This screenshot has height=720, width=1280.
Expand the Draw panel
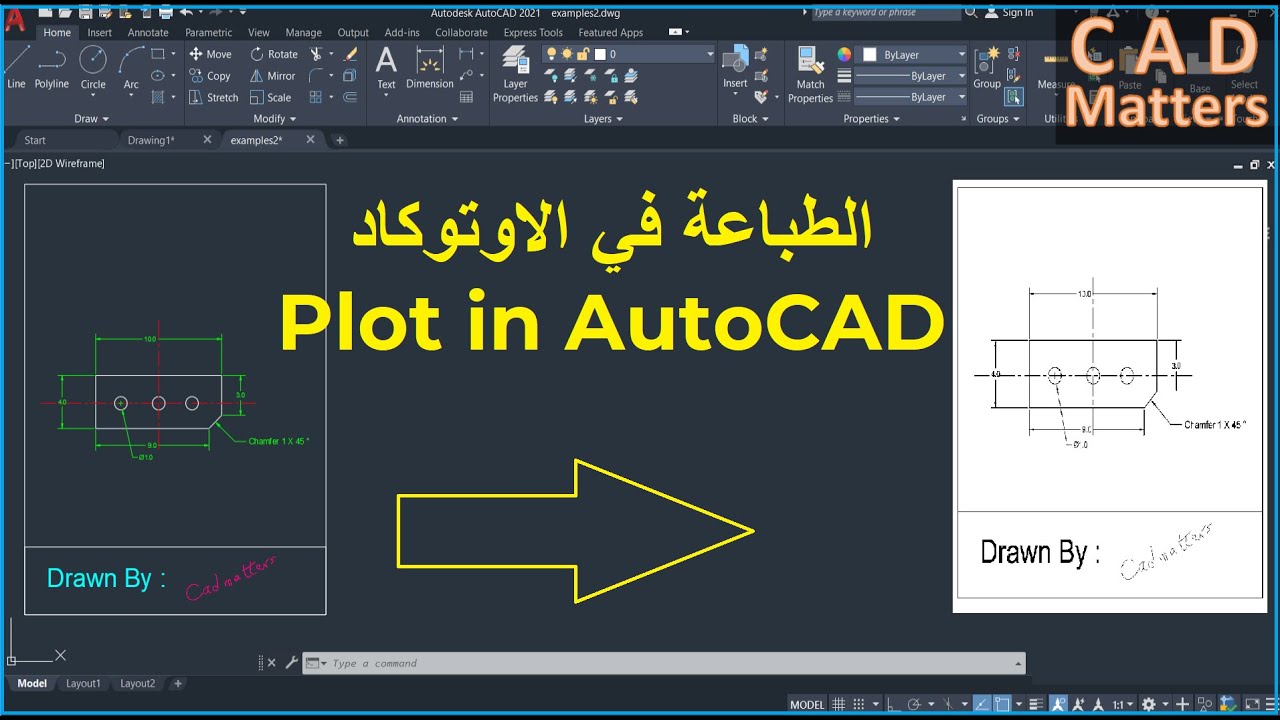click(91, 118)
